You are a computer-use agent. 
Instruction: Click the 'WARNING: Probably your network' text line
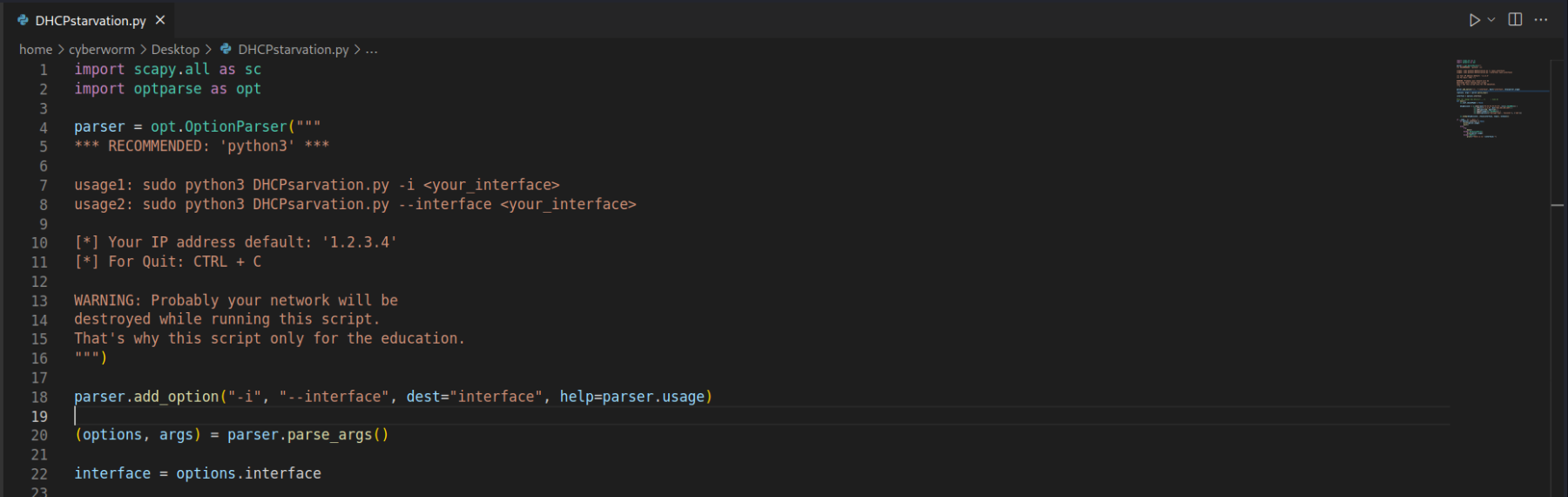click(x=235, y=301)
